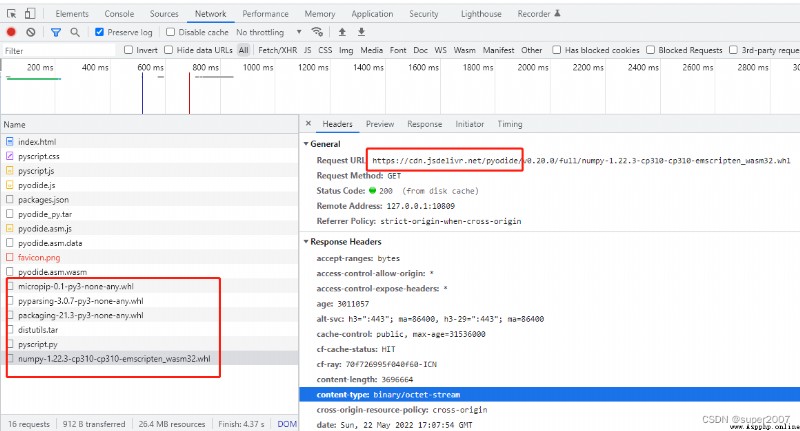Select pyodide.js file icon
The width and height of the screenshot is (800, 431).
(x=10, y=185)
